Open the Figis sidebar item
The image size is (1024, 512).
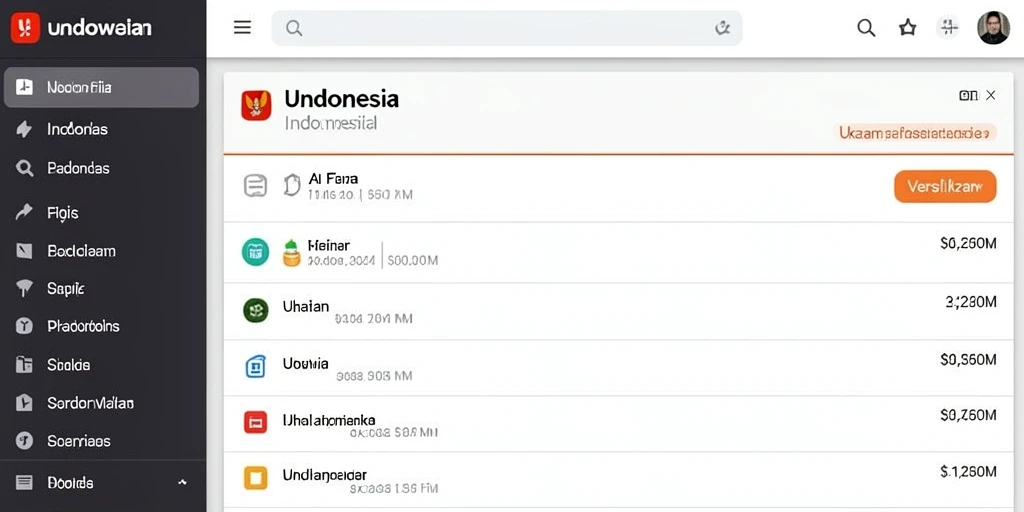[x=63, y=213]
